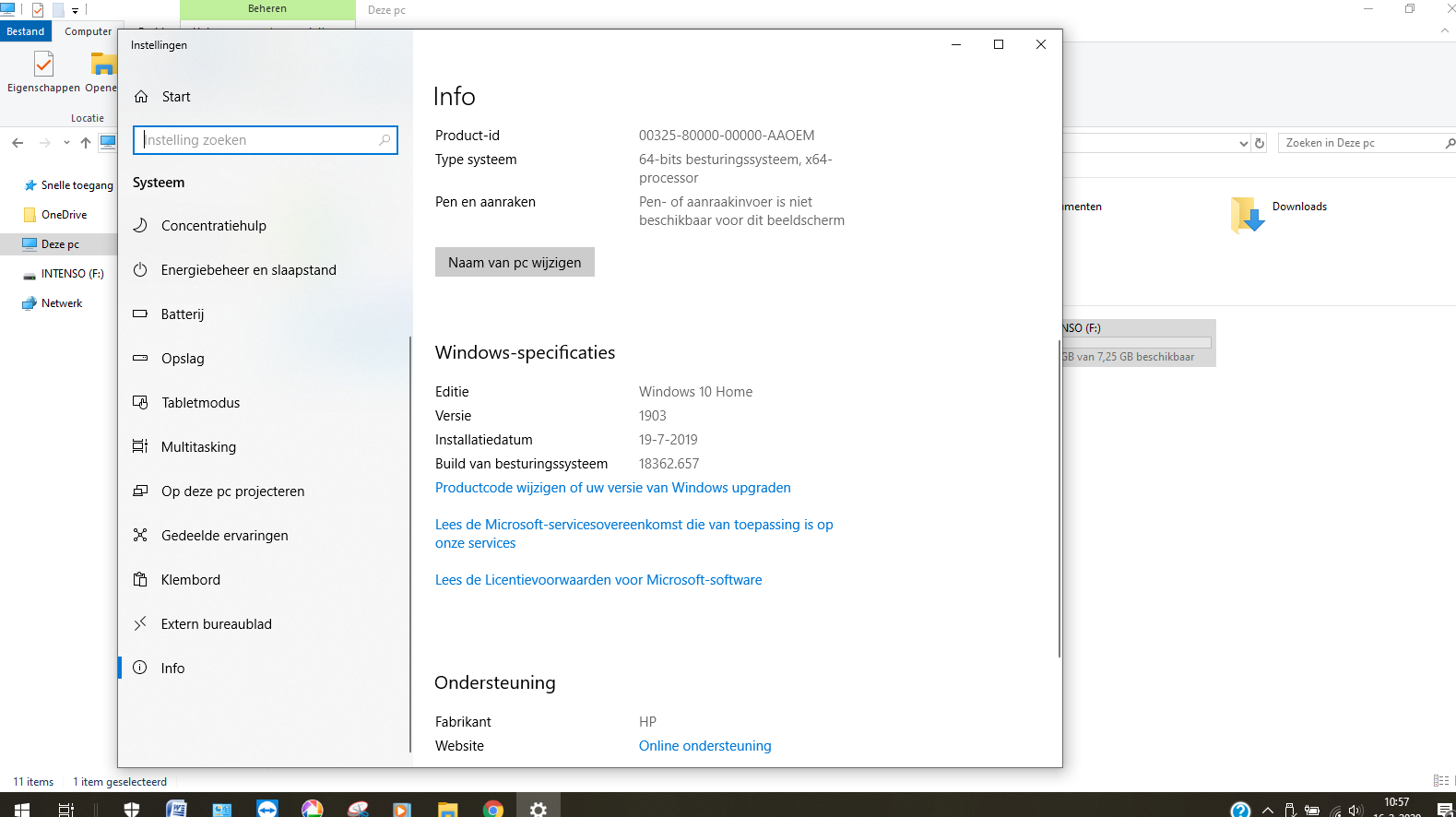The image size is (1456, 817).
Task: Open Settings gear on the taskbar
Action: (539, 809)
